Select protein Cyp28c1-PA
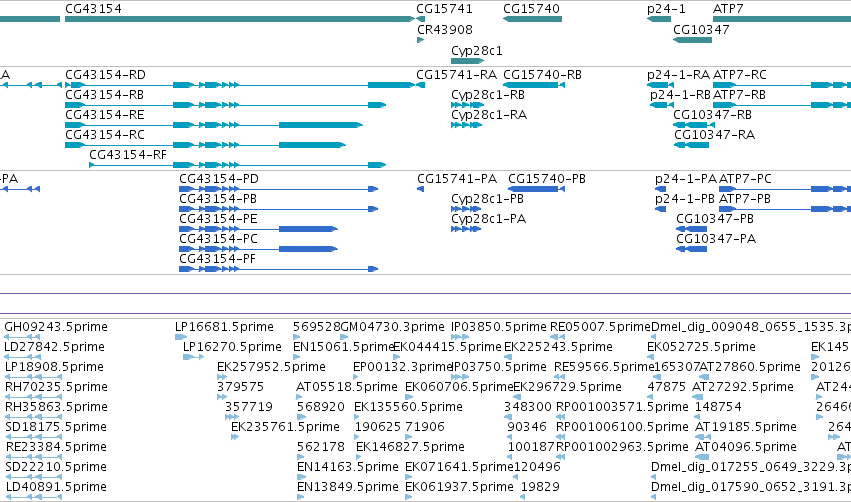Screen dimensions: 851x502 tap(466, 229)
